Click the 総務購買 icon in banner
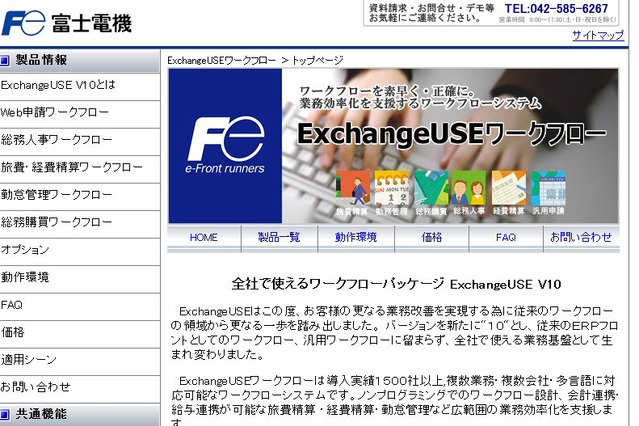639x426 pixels. pos(431,188)
